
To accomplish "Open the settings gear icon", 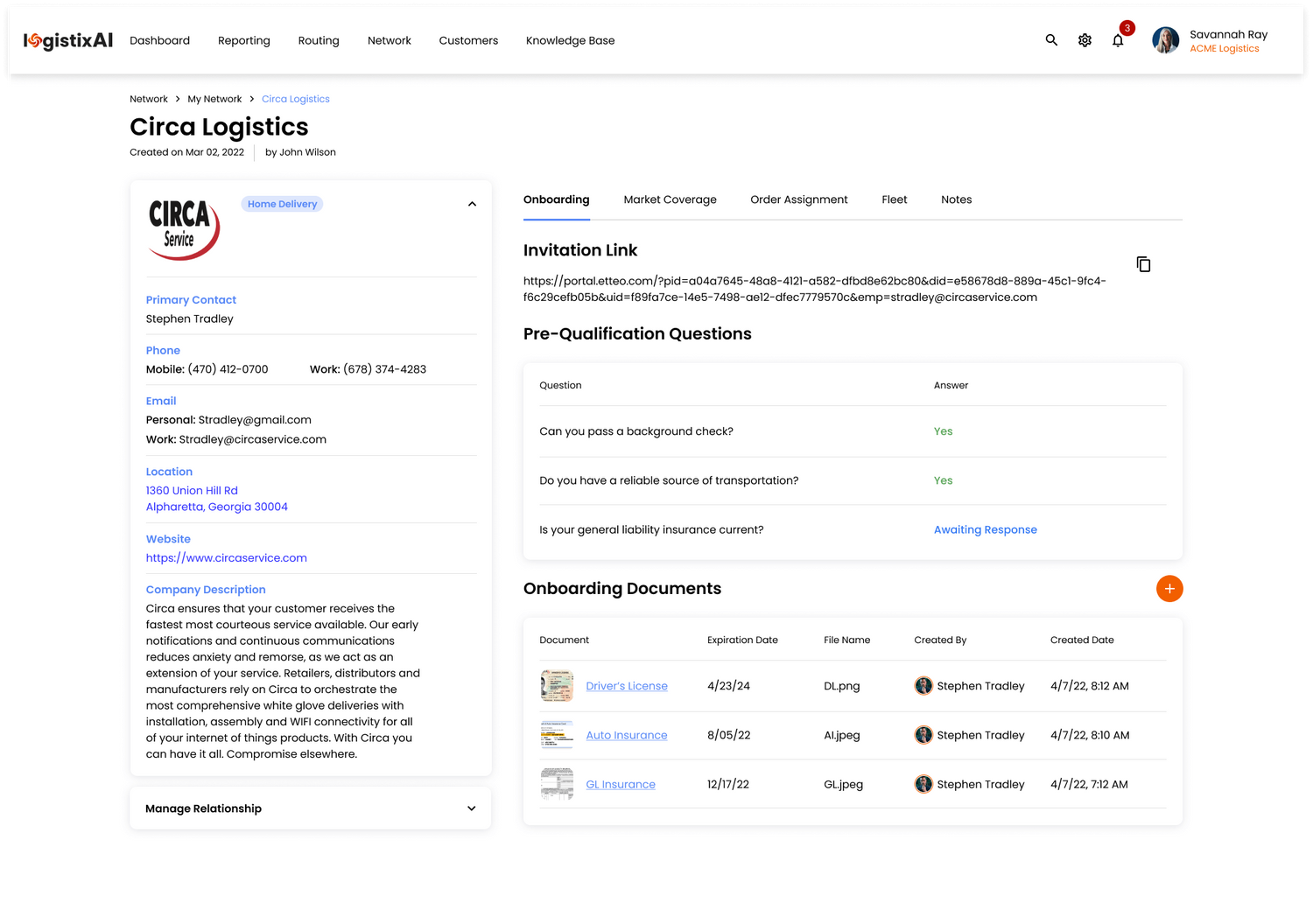I will [x=1085, y=40].
